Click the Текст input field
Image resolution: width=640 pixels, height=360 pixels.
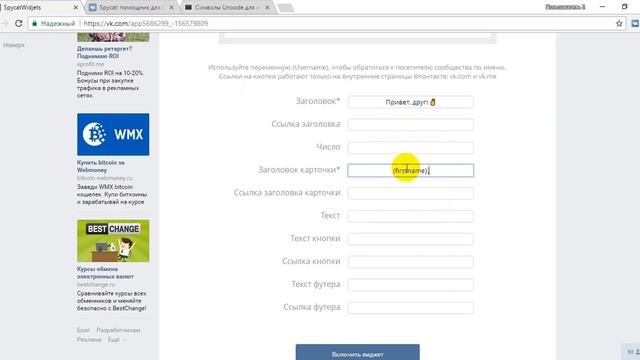[x=411, y=216]
